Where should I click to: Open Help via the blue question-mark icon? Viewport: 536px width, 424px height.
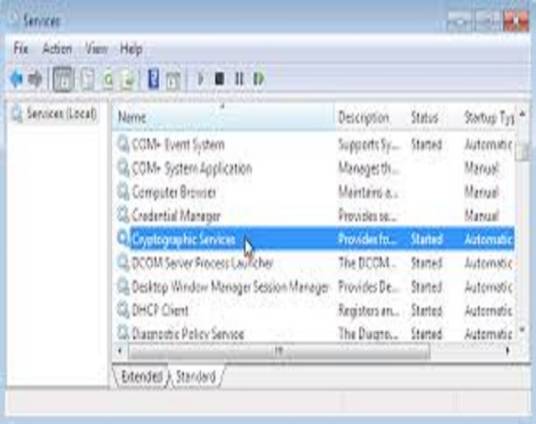click(153, 79)
